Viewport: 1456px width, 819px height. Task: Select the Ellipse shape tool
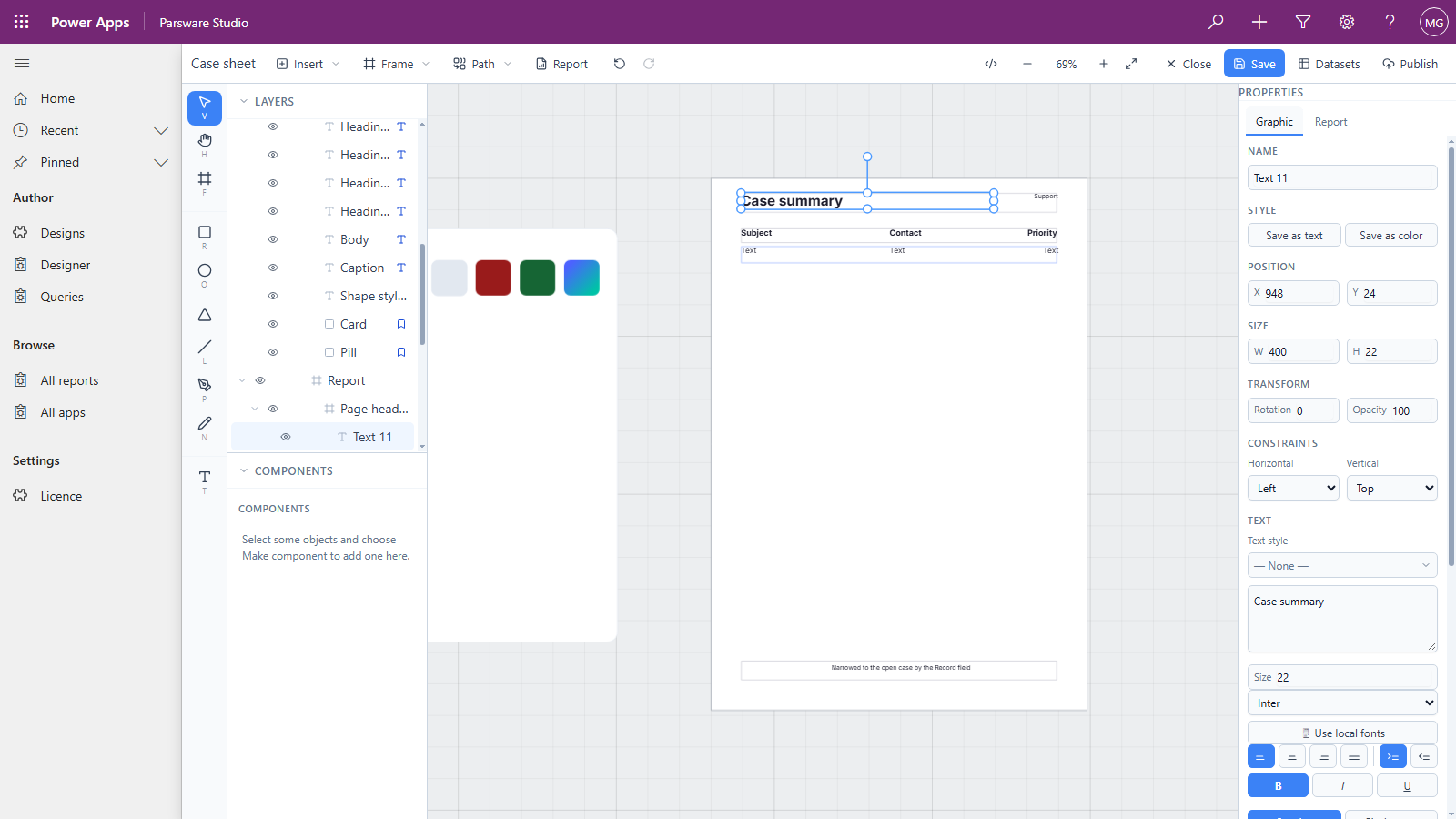click(x=205, y=275)
